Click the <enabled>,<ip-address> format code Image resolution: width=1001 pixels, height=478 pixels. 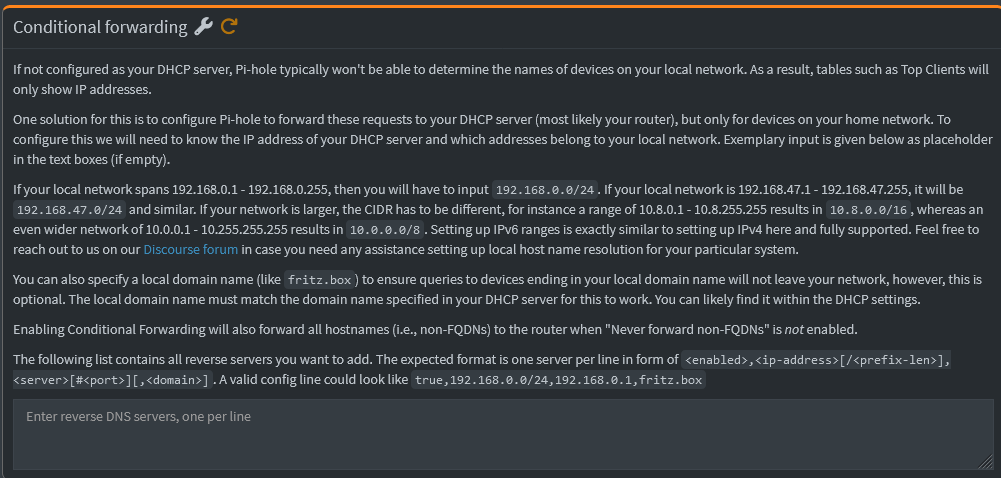[814, 360]
